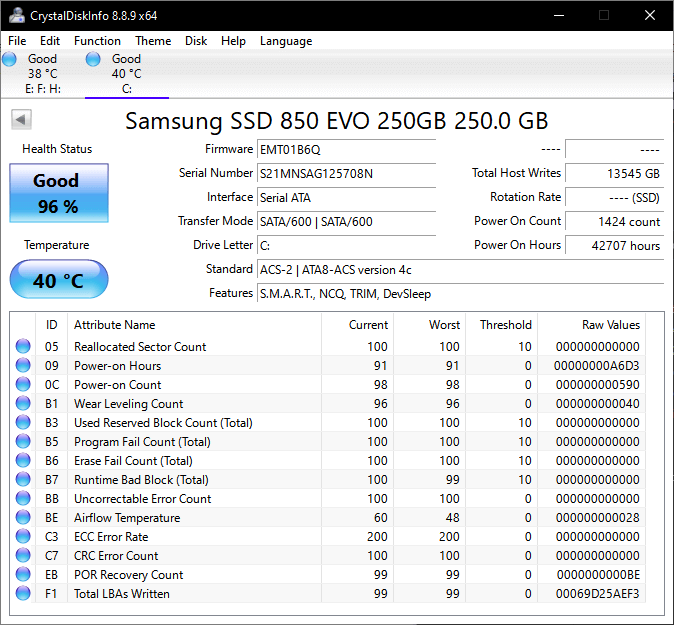Click Total Host Writes value 13545 GB
This screenshot has height=625, width=674.
pos(615,174)
